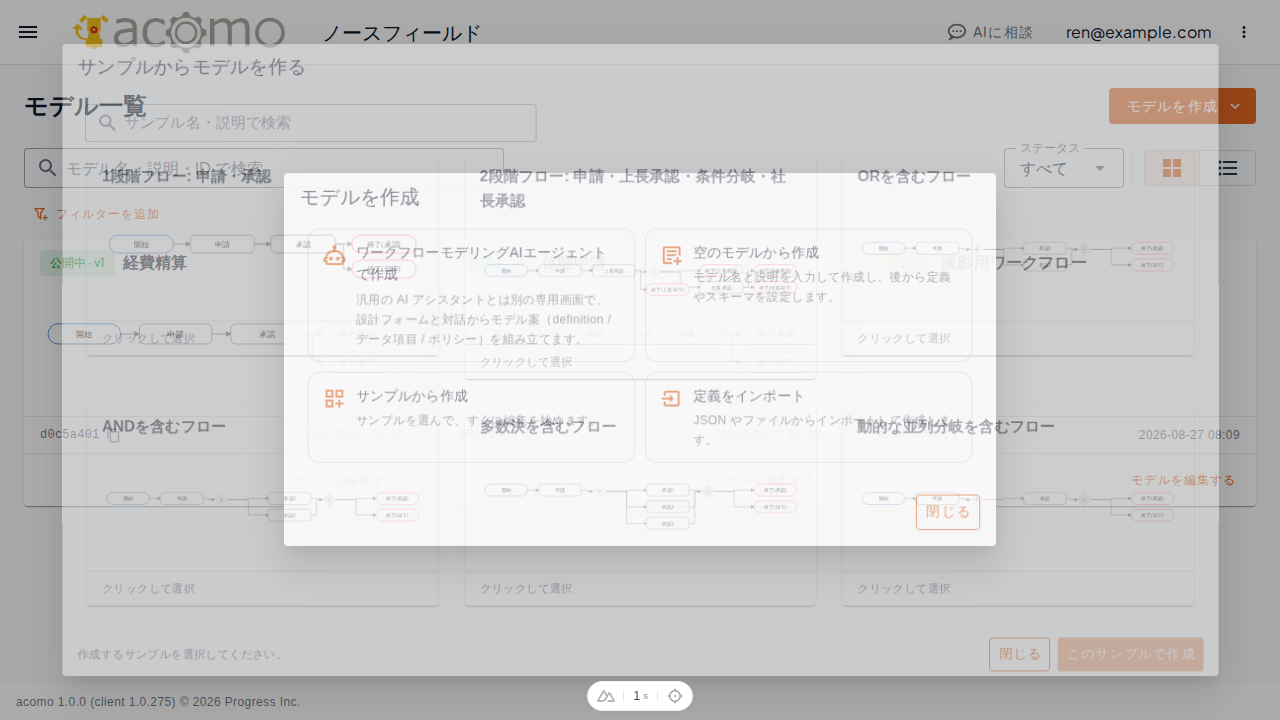Click the モデルを作成 orange button
Screen dimensions: 1280x720
pyautogui.click(x=1164, y=106)
